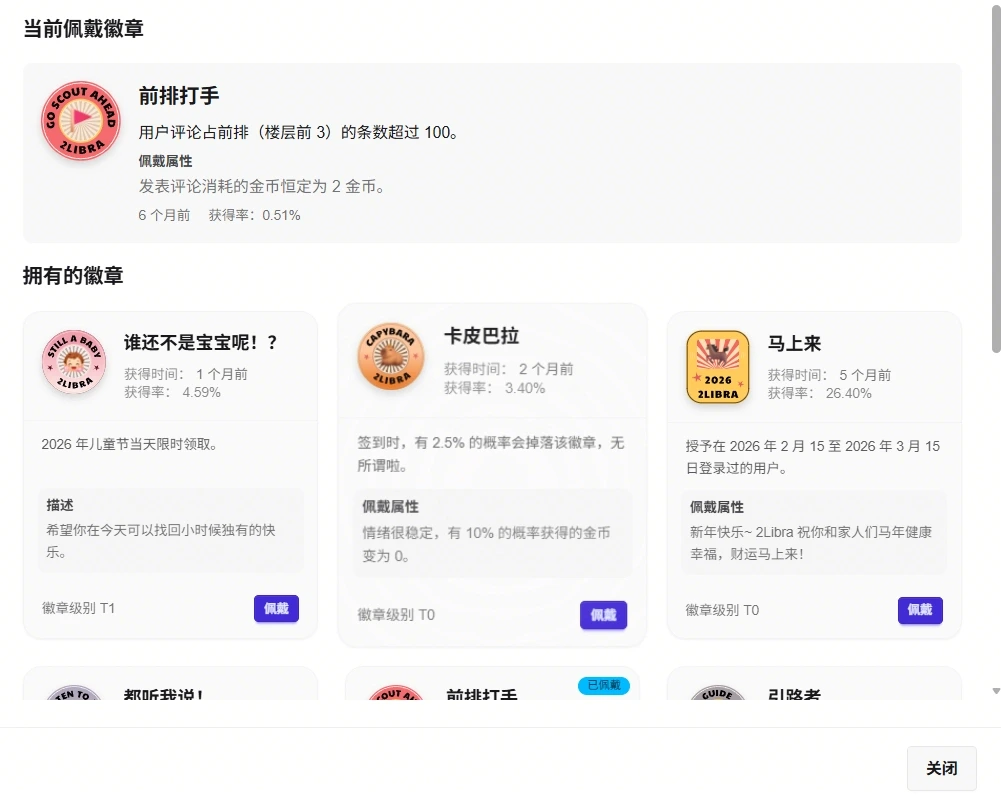Click the 6 个月前 text in current badge

165,215
